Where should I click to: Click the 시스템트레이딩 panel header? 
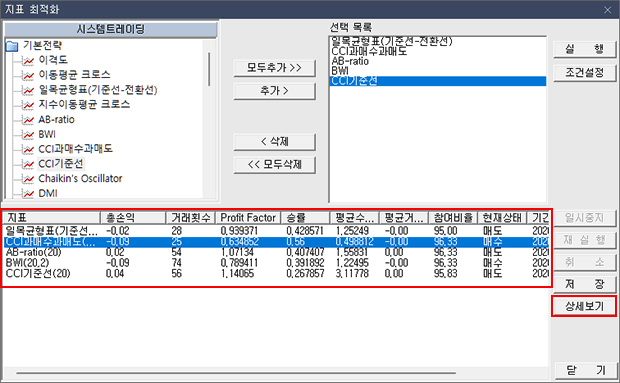[x=111, y=30]
